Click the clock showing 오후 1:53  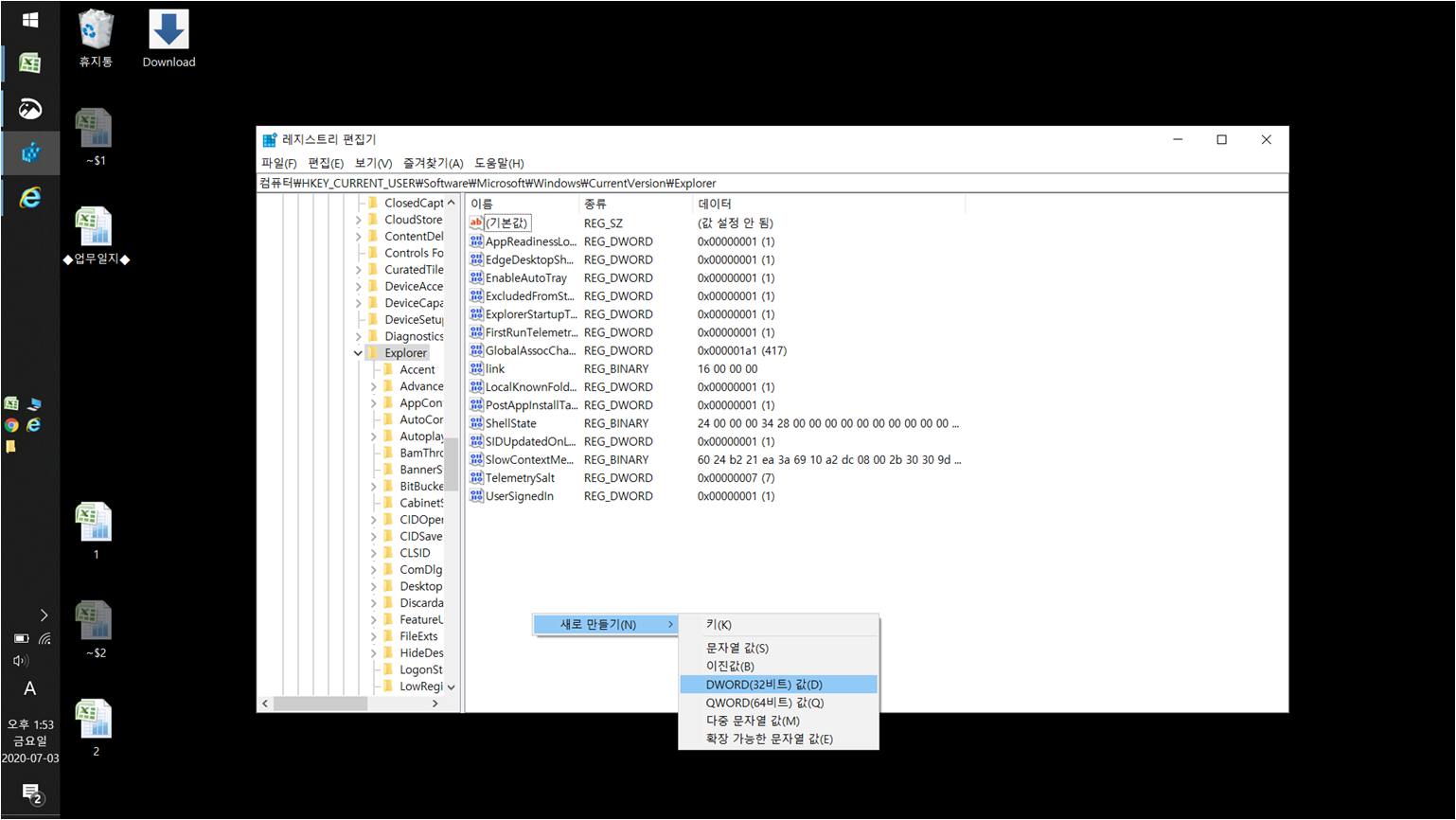30,724
